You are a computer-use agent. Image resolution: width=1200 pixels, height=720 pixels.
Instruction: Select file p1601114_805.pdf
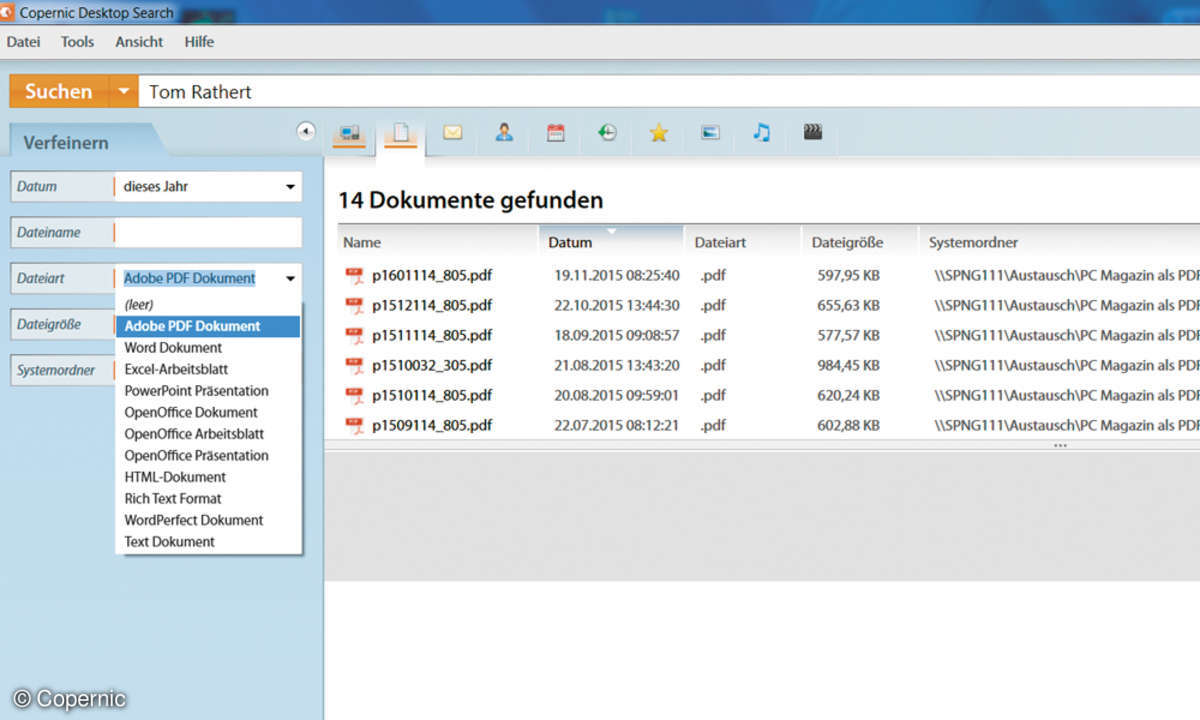[x=432, y=275]
